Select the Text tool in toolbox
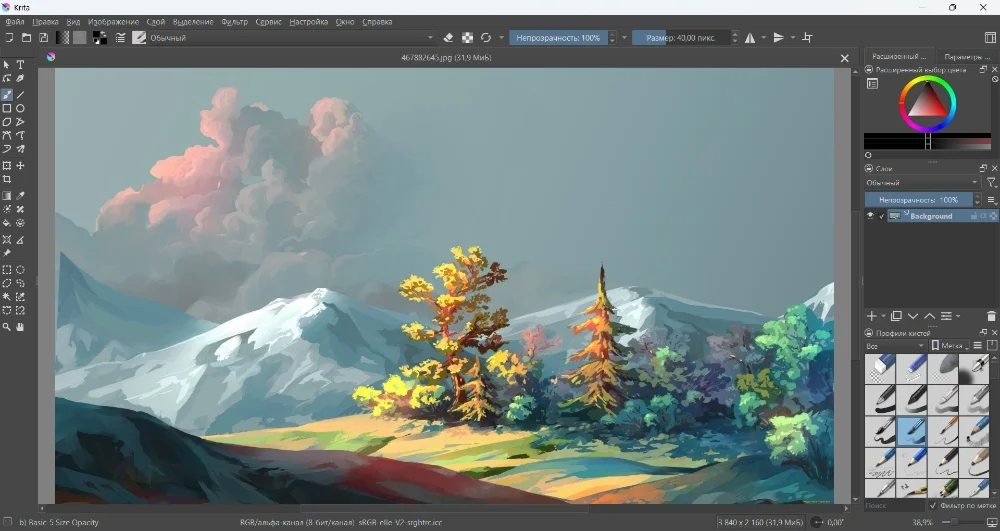Viewport: 1000px width, 531px height. coord(20,64)
